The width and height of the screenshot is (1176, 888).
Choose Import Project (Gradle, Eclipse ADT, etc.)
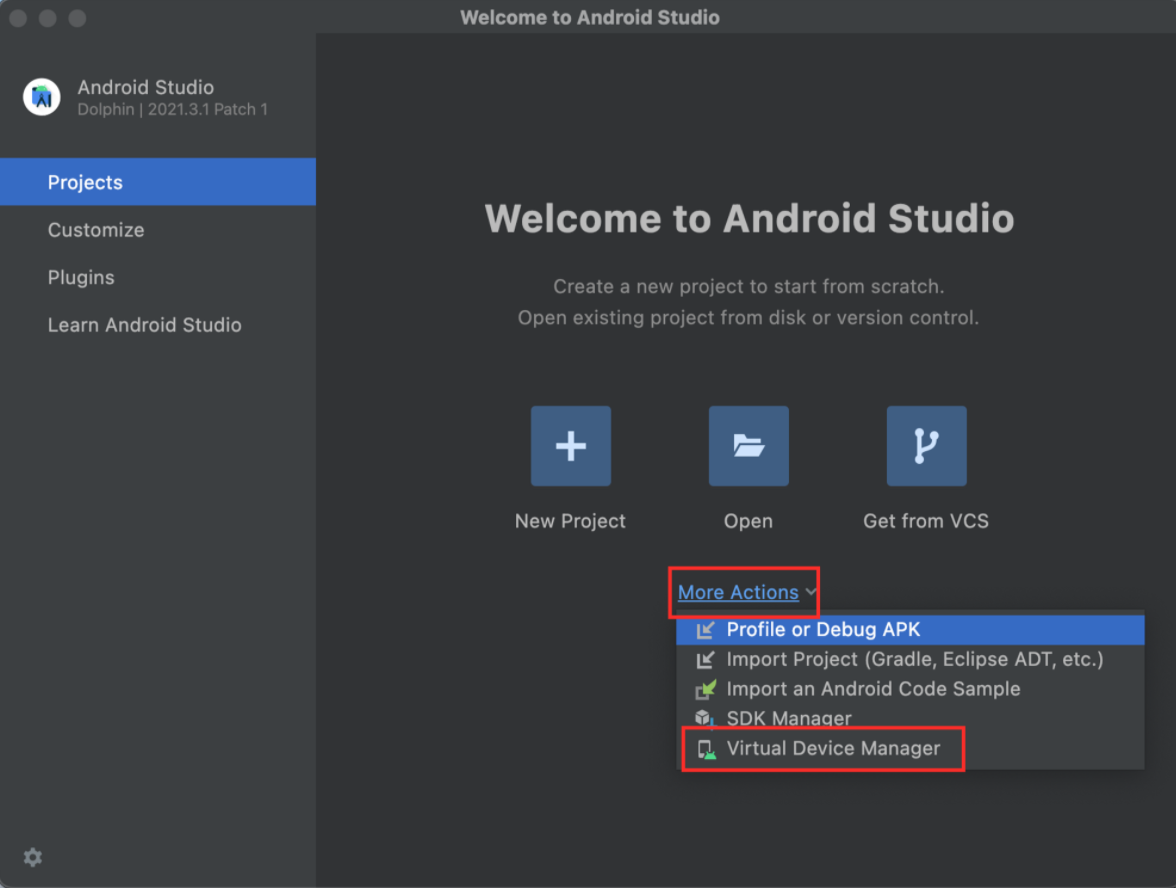tap(910, 659)
